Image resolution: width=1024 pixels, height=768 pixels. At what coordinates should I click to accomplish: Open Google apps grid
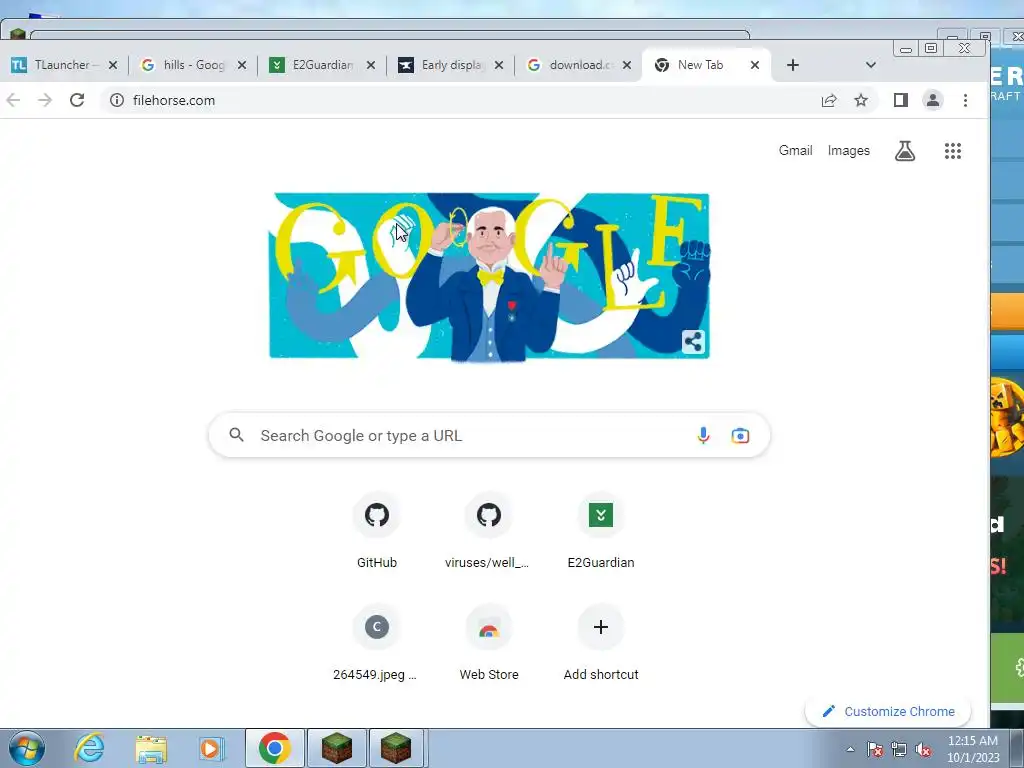coord(953,151)
